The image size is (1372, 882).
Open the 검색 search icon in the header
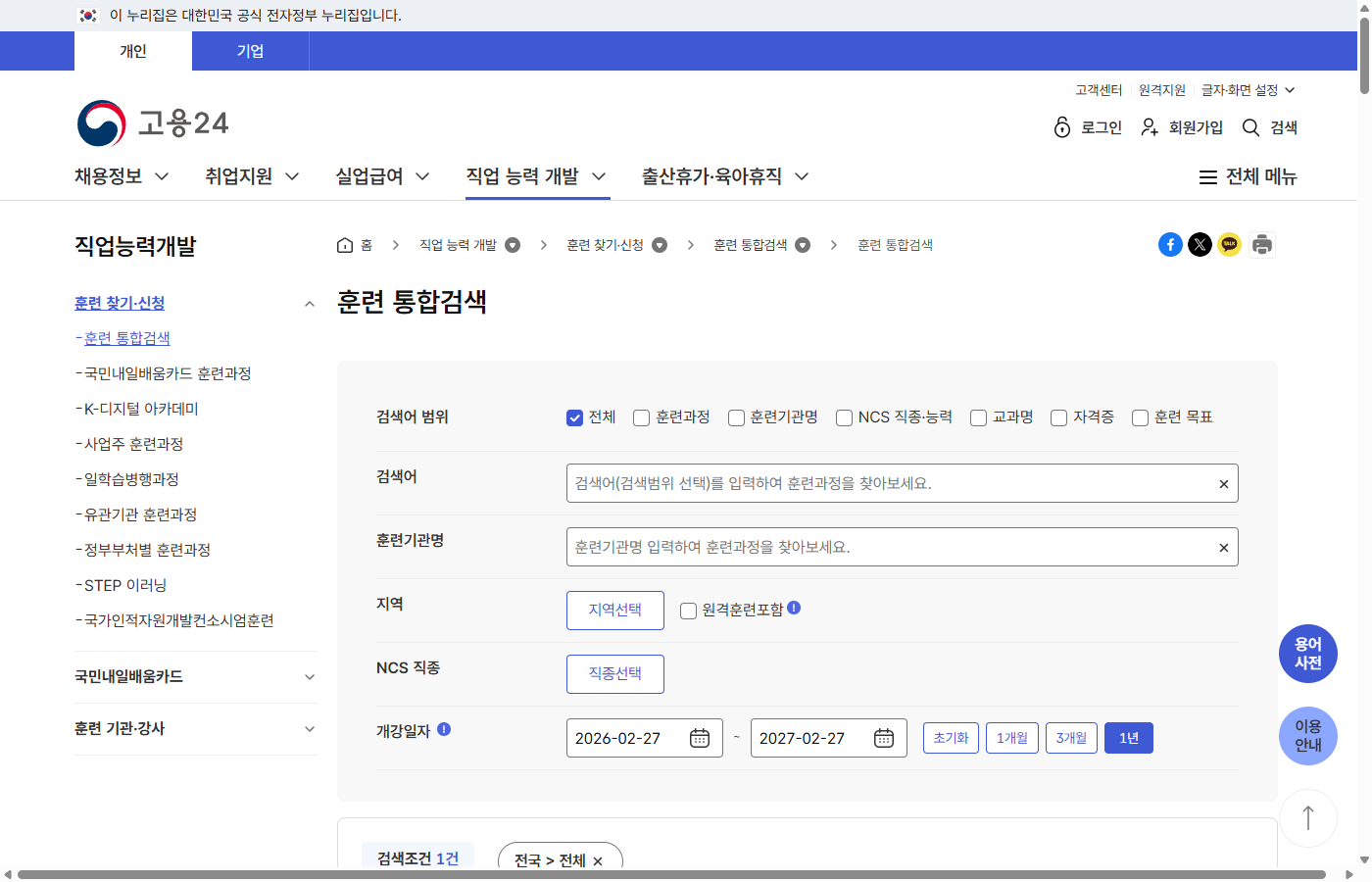(1250, 127)
